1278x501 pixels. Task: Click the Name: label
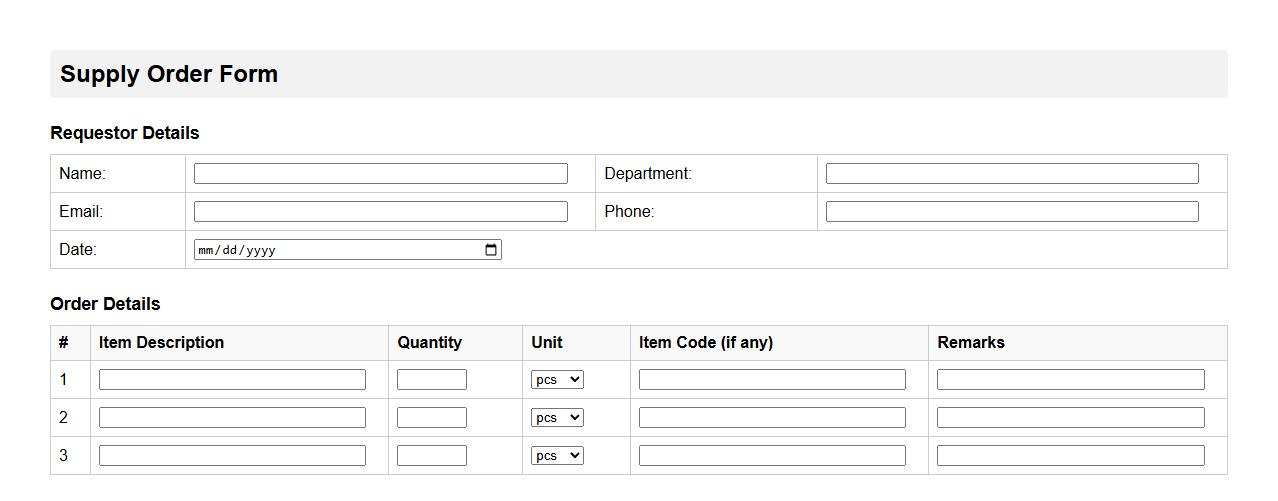pos(82,174)
